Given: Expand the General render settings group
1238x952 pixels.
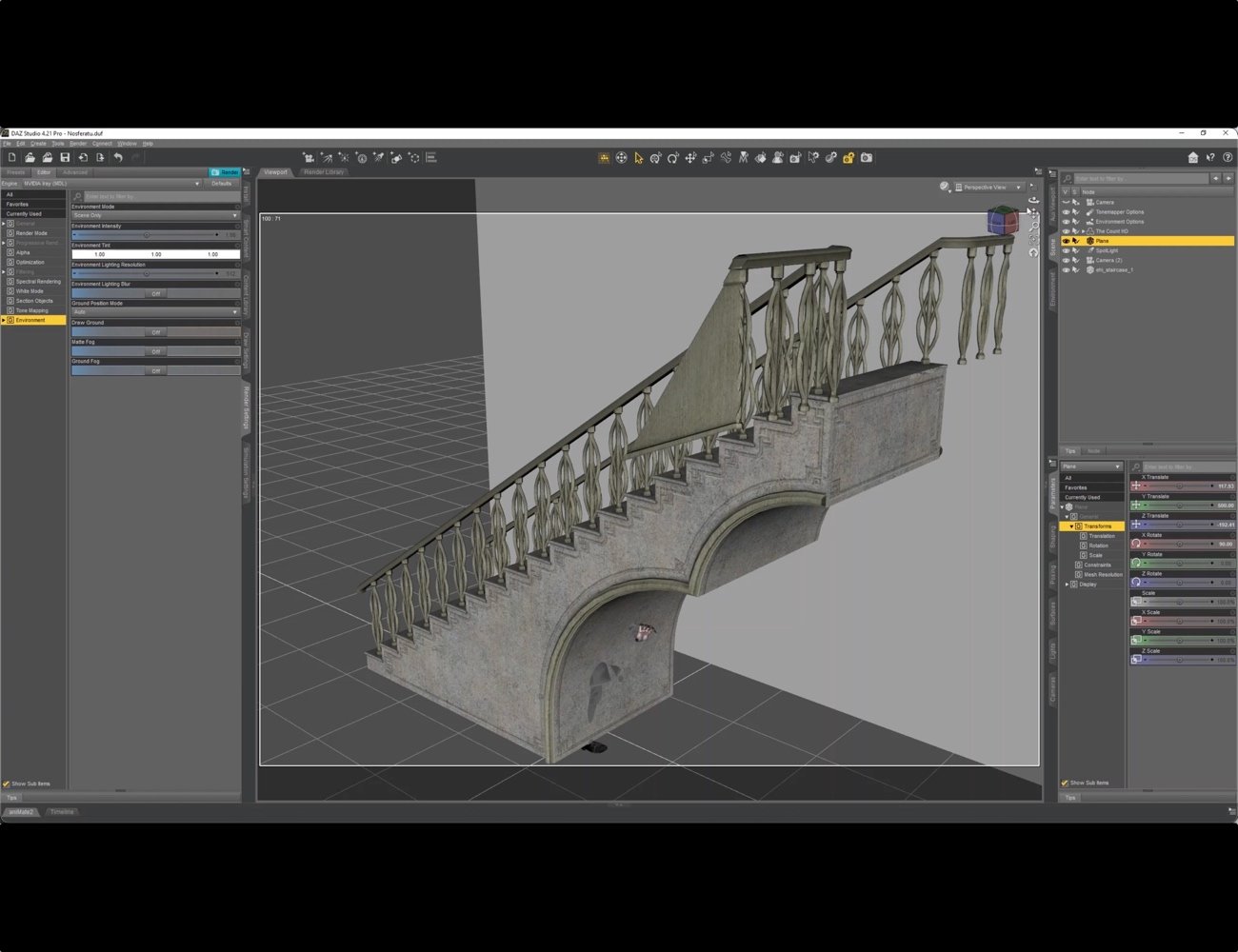Looking at the screenshot, I should 4,224.
